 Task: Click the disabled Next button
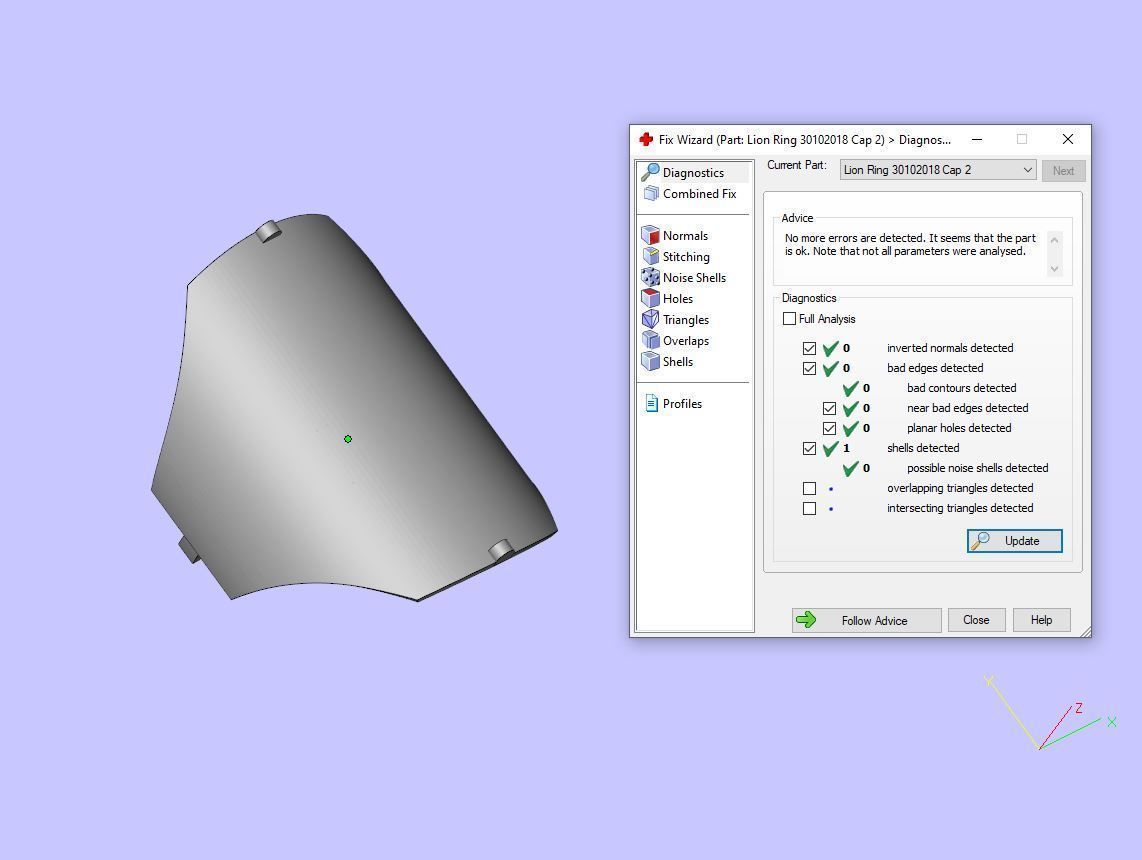tap(1063, 171)
